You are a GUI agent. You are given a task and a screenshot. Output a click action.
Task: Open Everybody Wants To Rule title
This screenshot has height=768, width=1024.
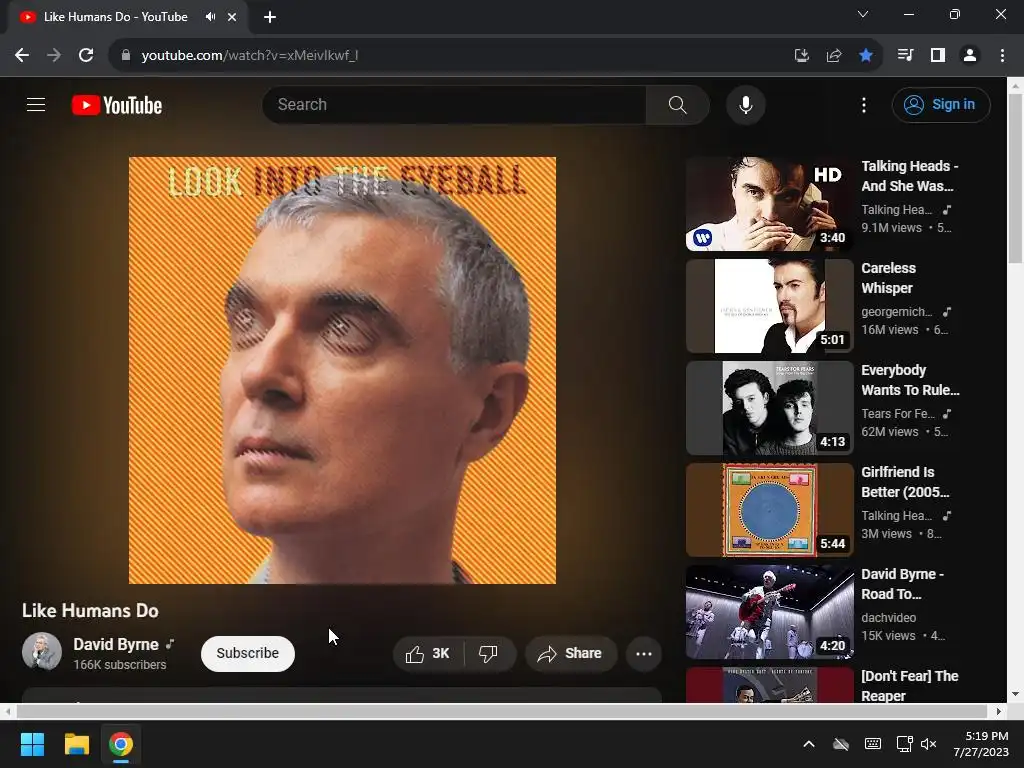coord(910,380)
